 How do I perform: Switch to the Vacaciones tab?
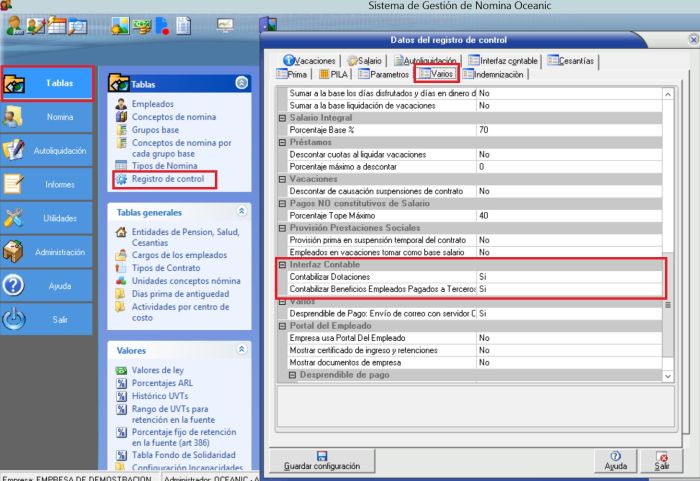[x=310, y=61]
